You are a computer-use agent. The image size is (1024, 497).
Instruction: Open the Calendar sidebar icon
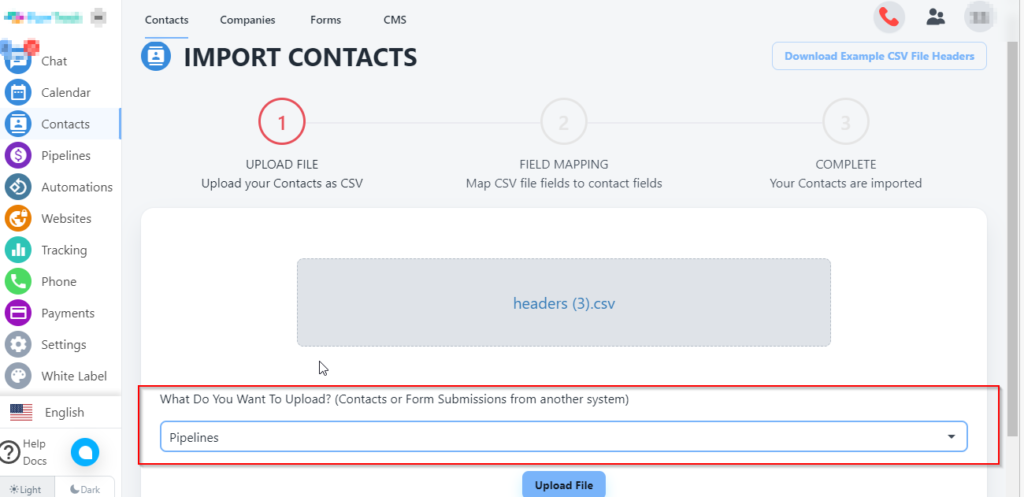pos(19,93)
